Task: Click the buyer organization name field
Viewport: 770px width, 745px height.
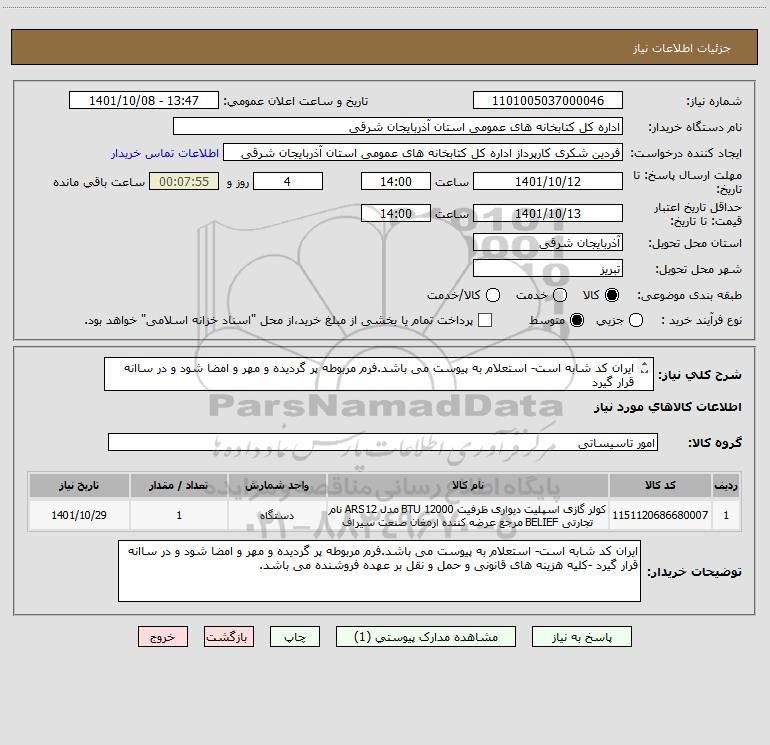Action: [398, 127]
